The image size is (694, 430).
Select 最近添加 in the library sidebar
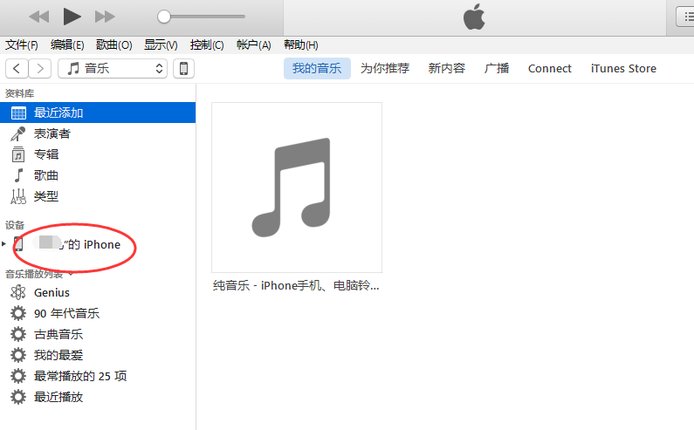[59, 113]
